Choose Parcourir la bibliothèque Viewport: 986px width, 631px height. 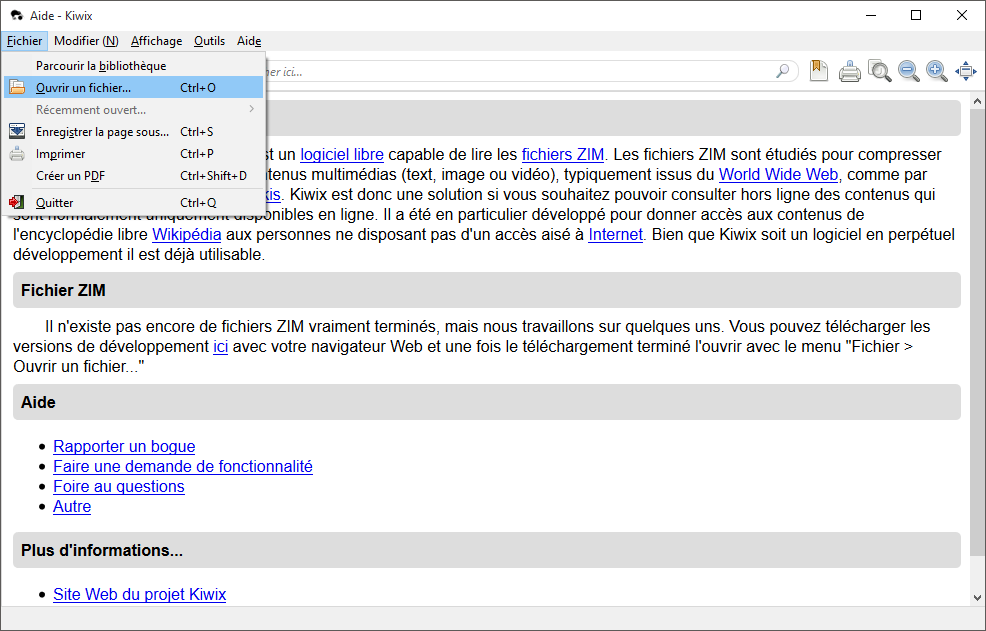133,65
